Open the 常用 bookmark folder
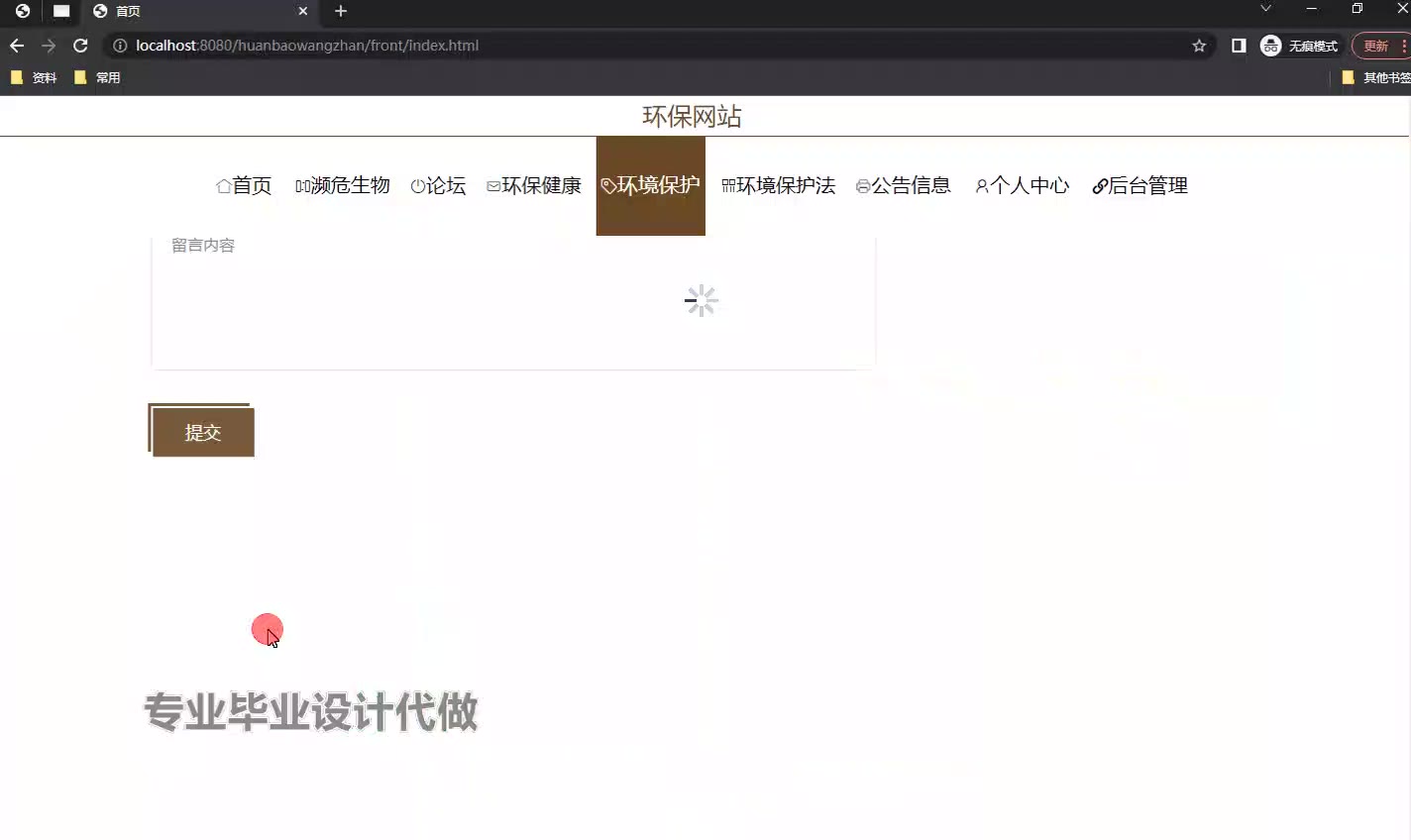1411x840 pixels. 98,77
